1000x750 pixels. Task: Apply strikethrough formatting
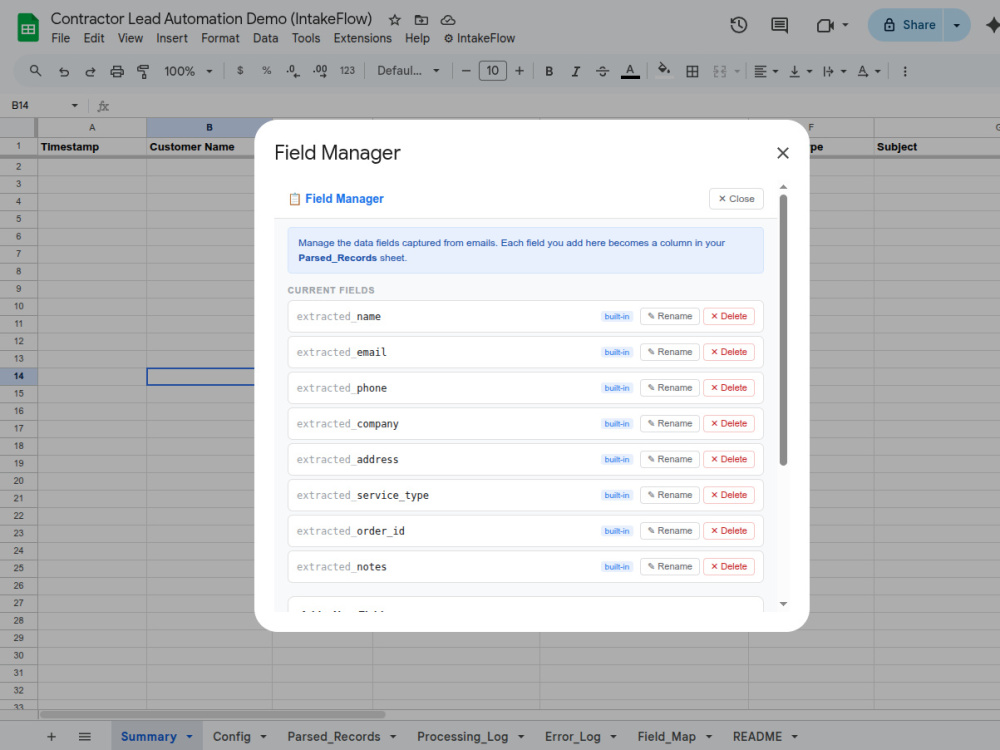(x=602, y=71)
